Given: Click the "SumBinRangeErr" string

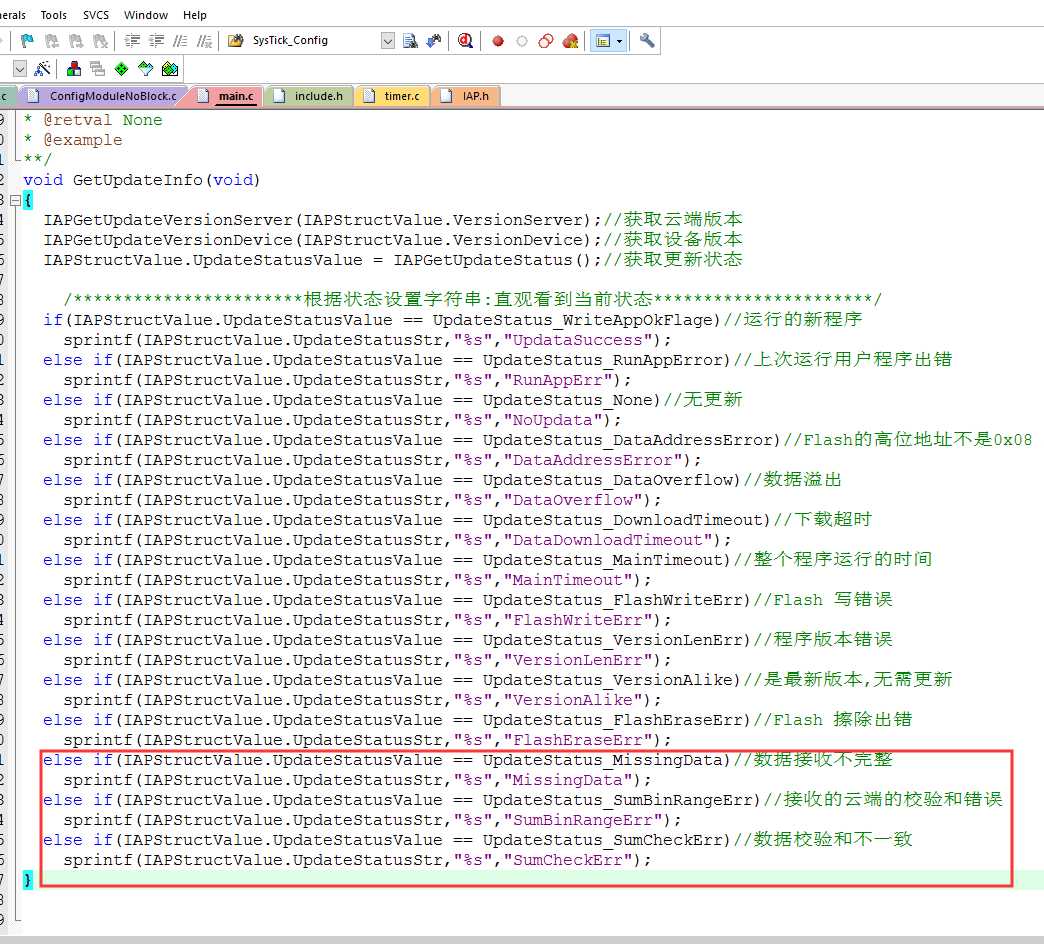Looking at the screenshot, I should pyautogui.click(x=582, y=820).
